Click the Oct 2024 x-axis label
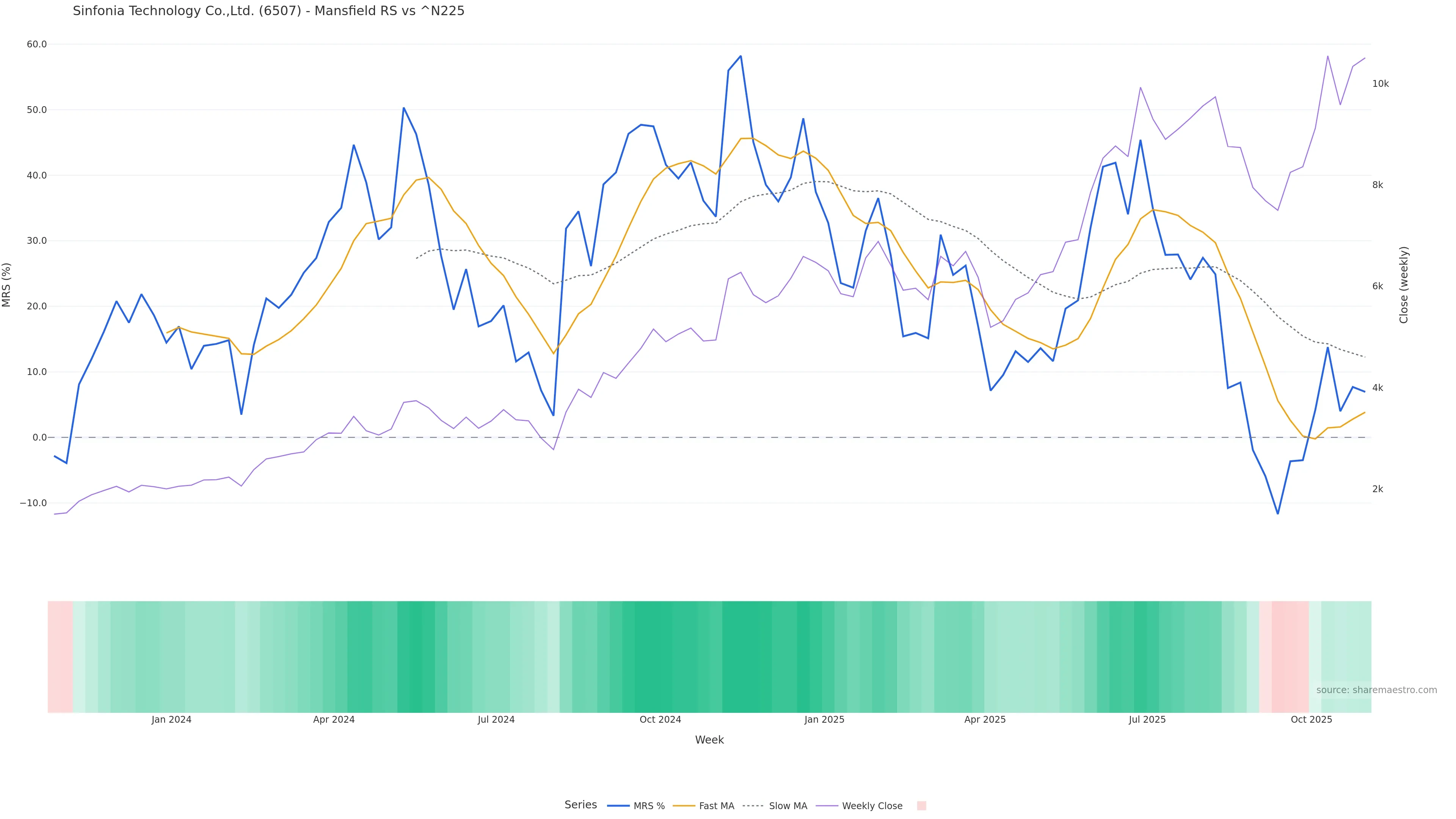Image resolution: width=1456 pixels, height=819 pixels. [660, 720]
